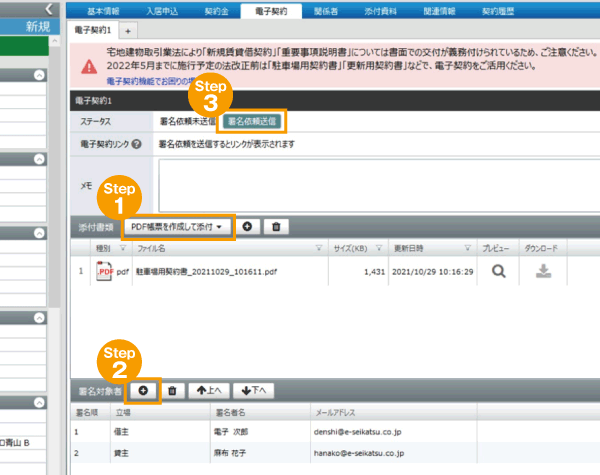Open the 基本情報 tab

103,11
